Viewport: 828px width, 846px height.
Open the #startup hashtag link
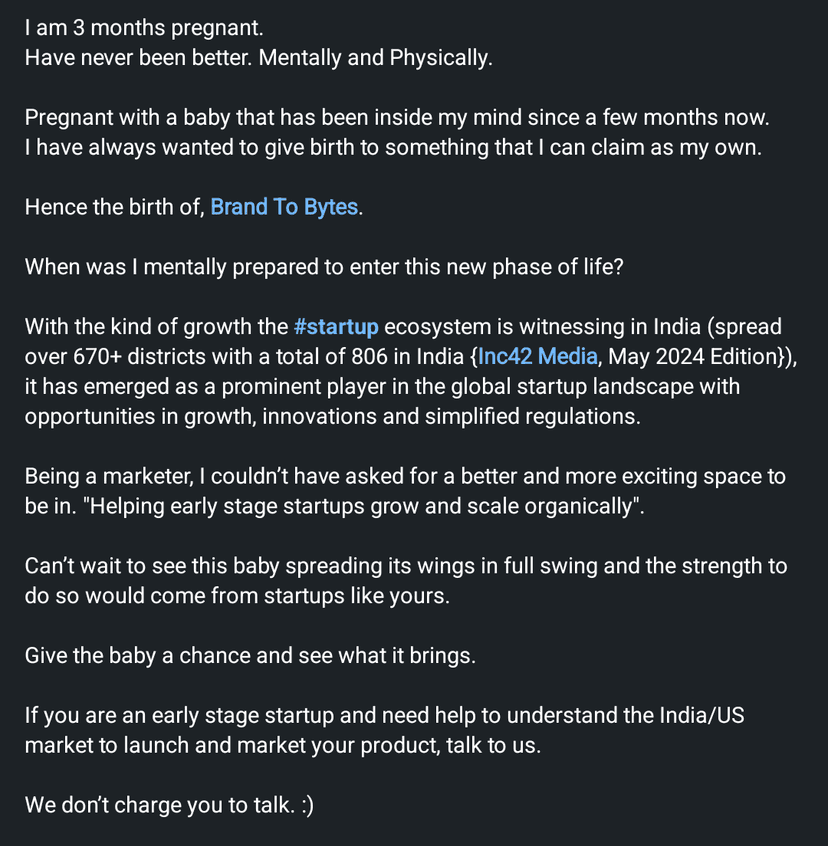[x=336, y=327]
